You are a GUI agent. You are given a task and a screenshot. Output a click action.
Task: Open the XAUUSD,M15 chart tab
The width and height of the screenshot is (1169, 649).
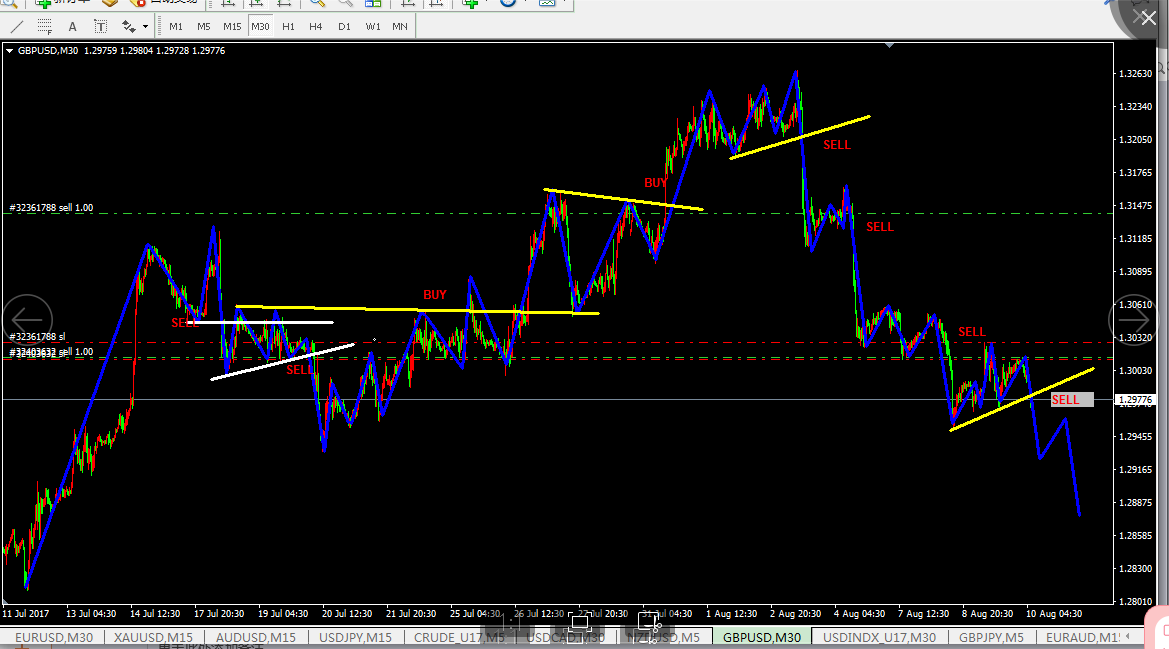[x=153, y=638]
